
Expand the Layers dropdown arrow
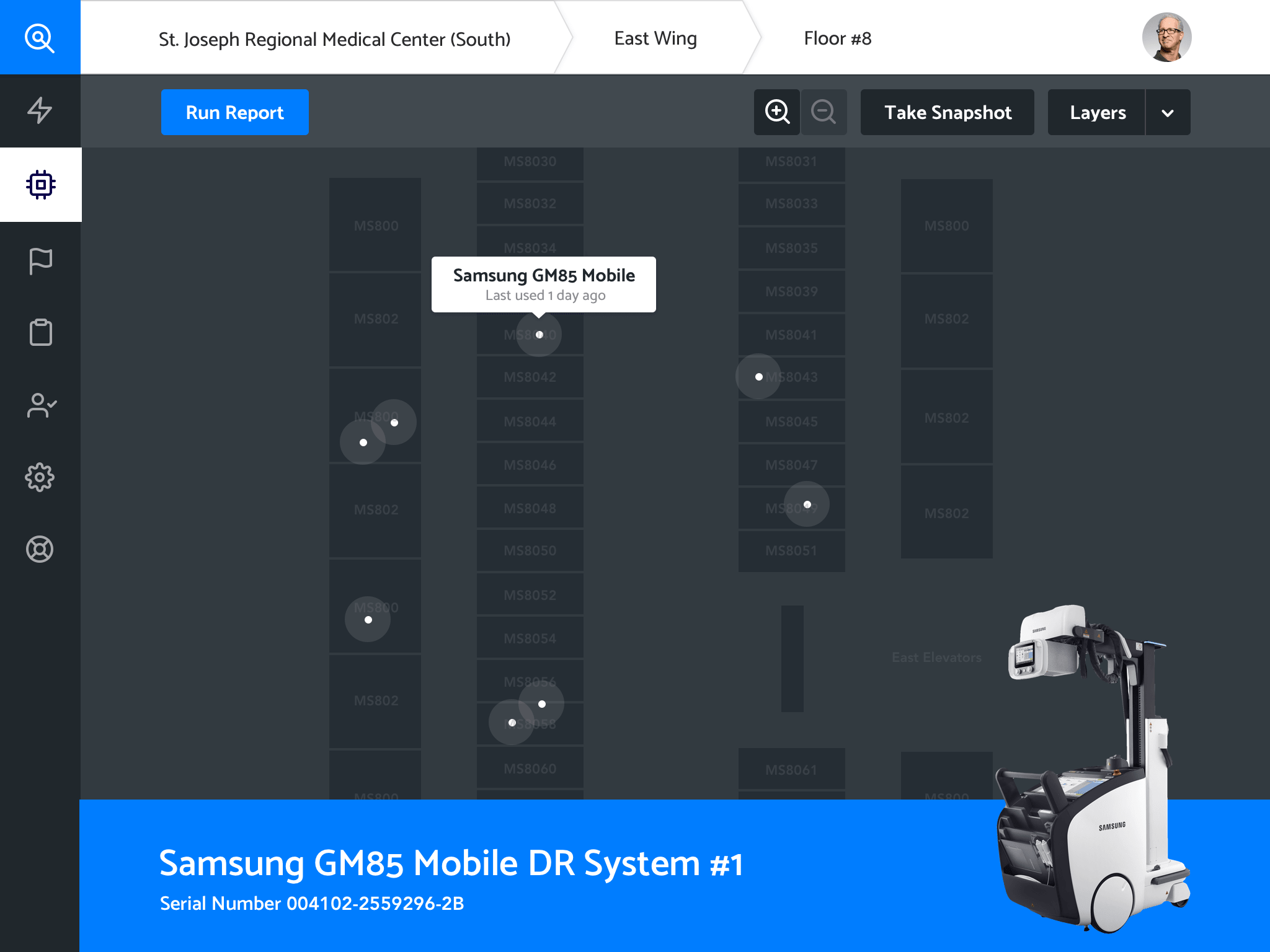point(1168,113)
